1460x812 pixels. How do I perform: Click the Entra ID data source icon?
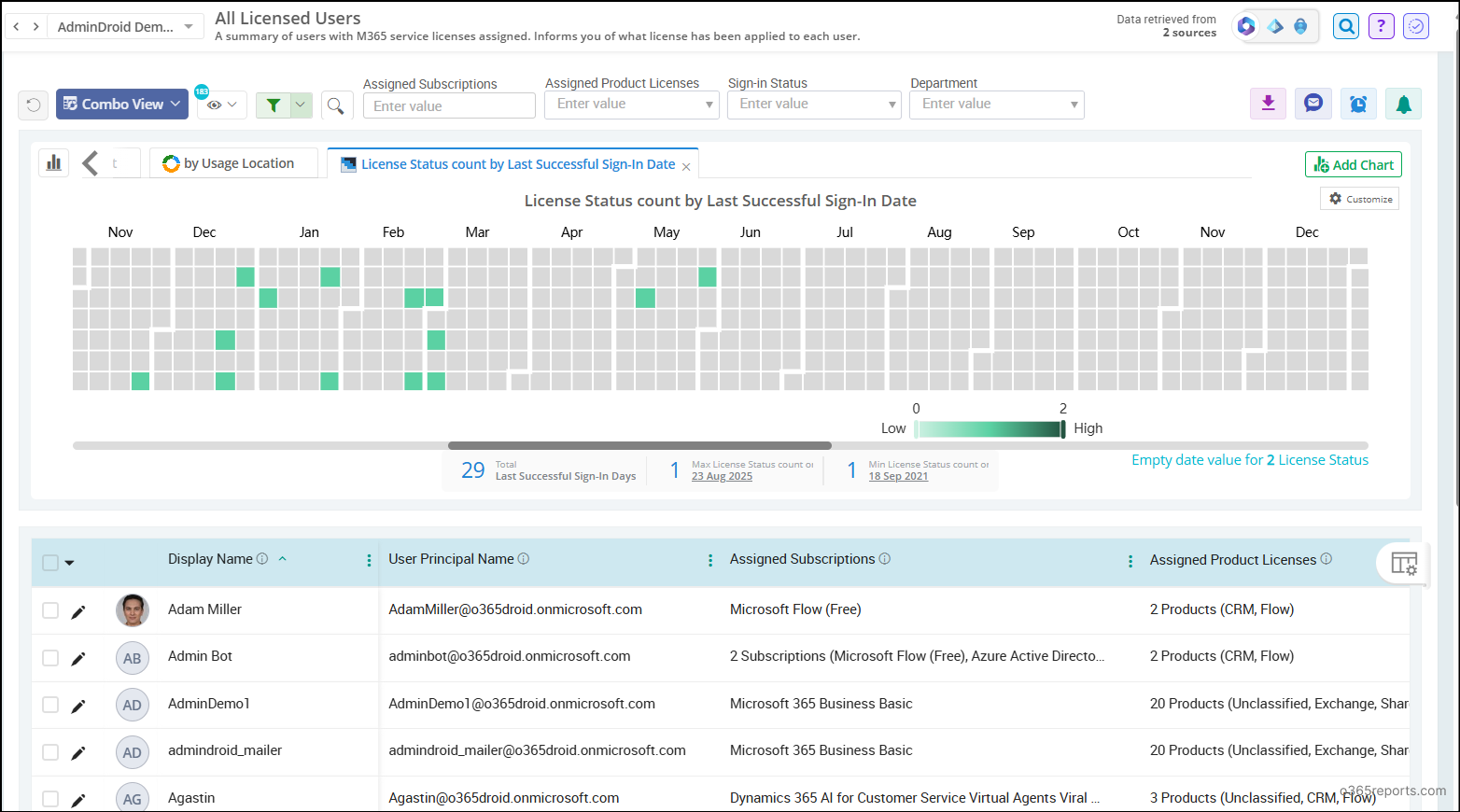pos(1275,26)
